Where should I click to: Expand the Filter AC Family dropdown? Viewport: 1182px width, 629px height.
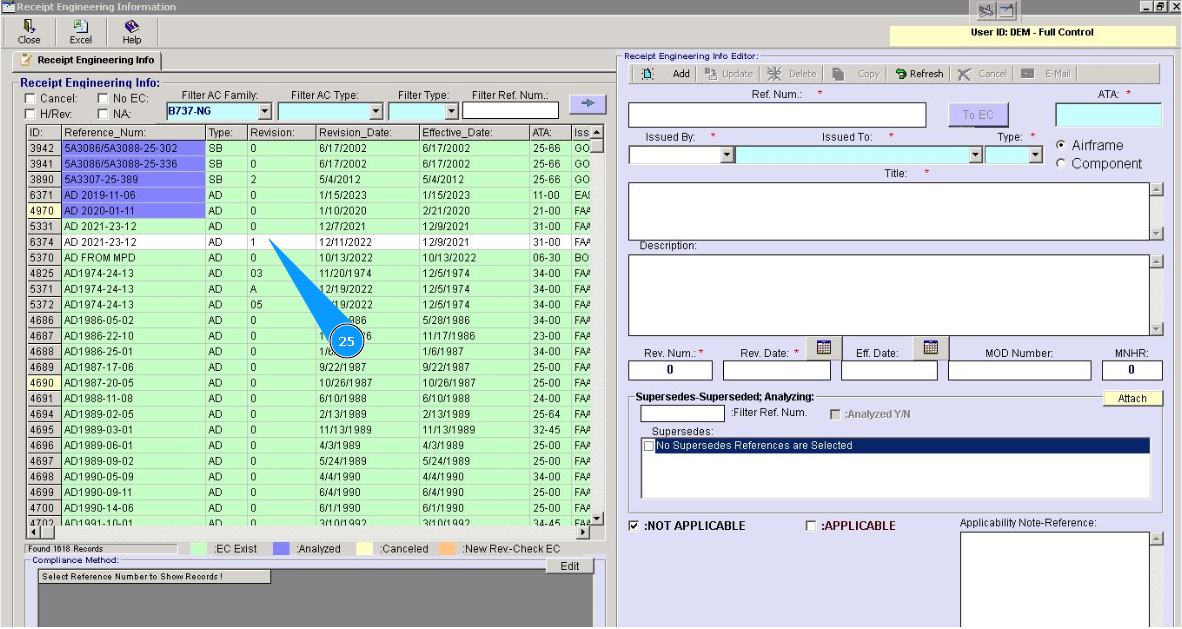265,112
